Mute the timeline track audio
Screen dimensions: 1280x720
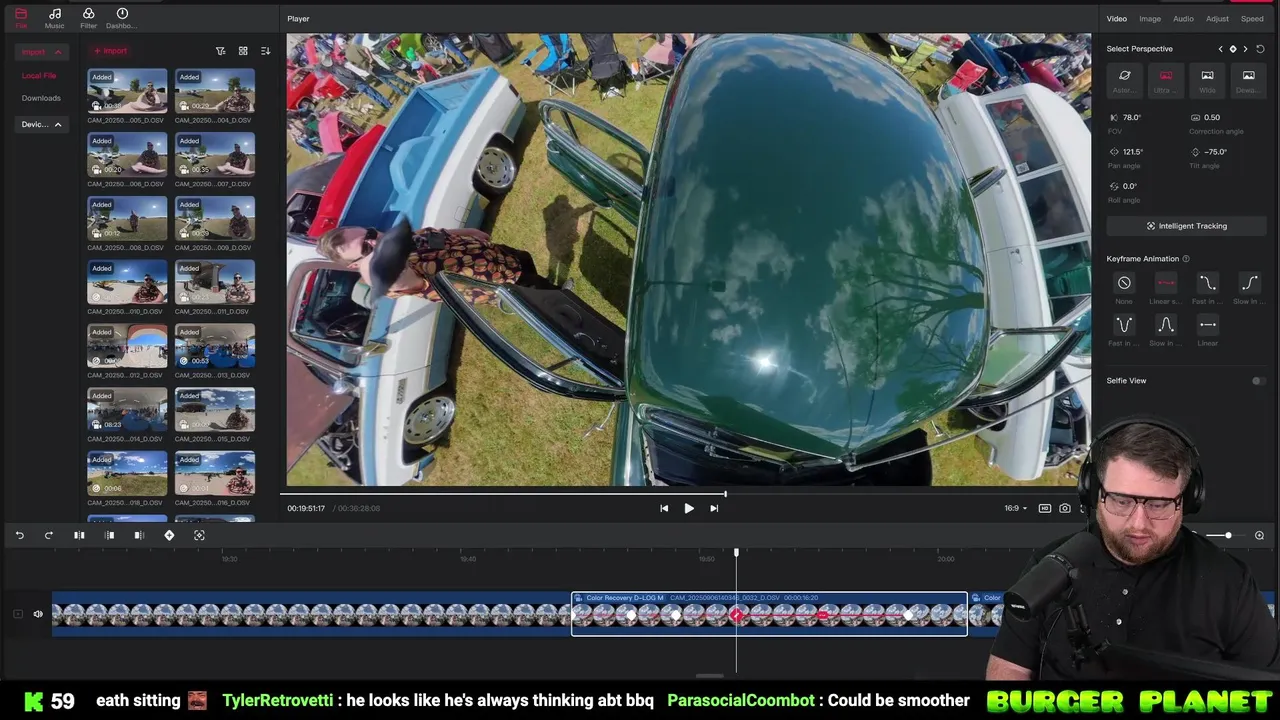[38, 614]
